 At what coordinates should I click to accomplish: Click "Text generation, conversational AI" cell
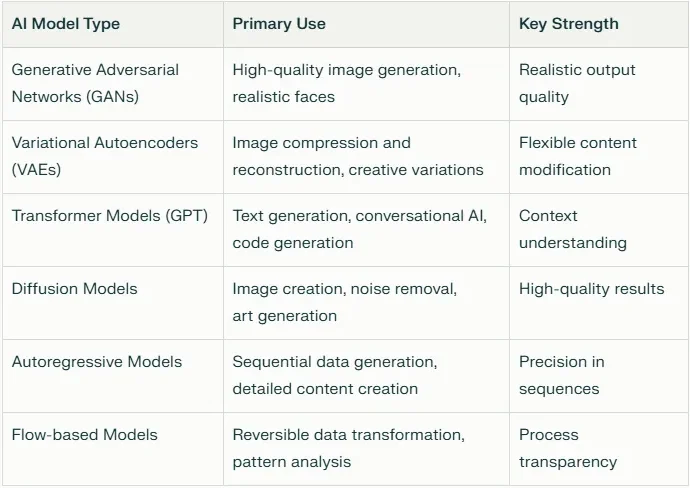pyautogui.click(x=360, y=229)
